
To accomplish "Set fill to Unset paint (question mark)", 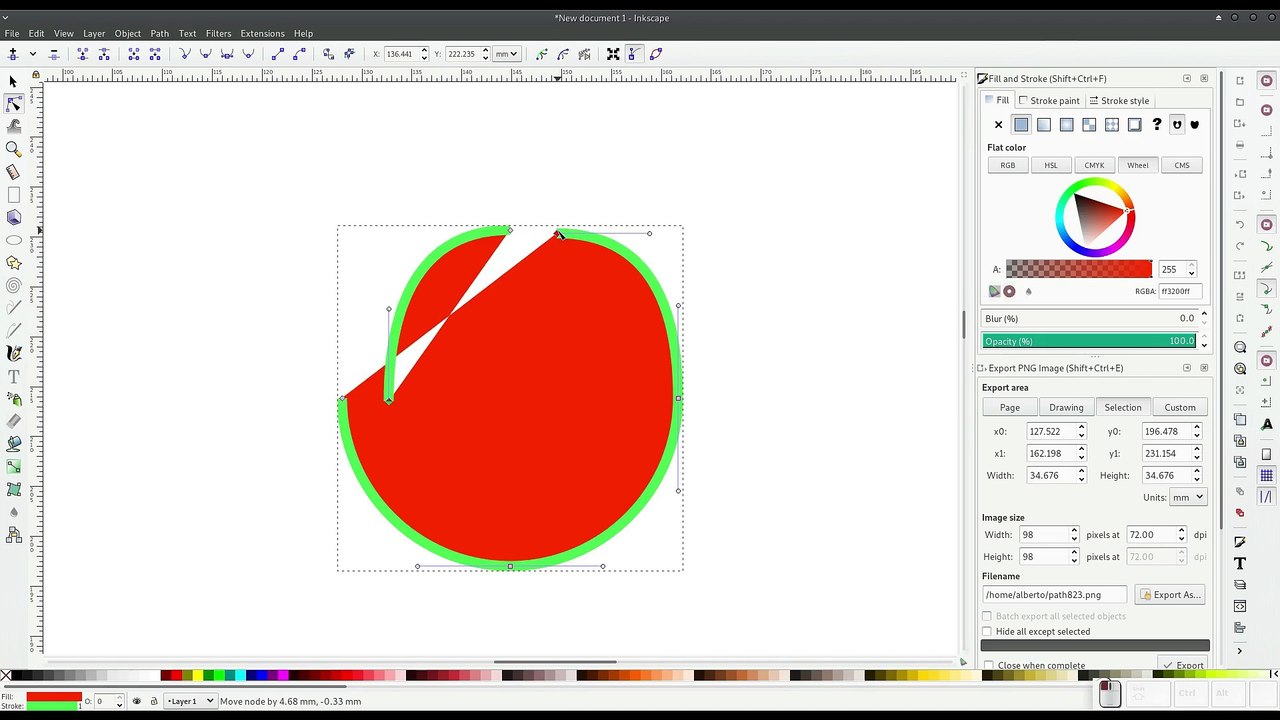I will [1157, 125].
